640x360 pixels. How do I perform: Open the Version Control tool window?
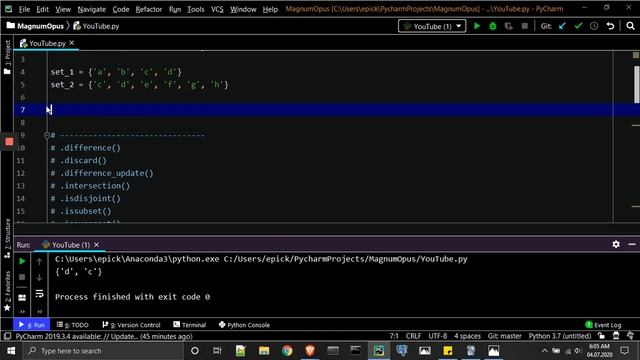click(131, 325)
